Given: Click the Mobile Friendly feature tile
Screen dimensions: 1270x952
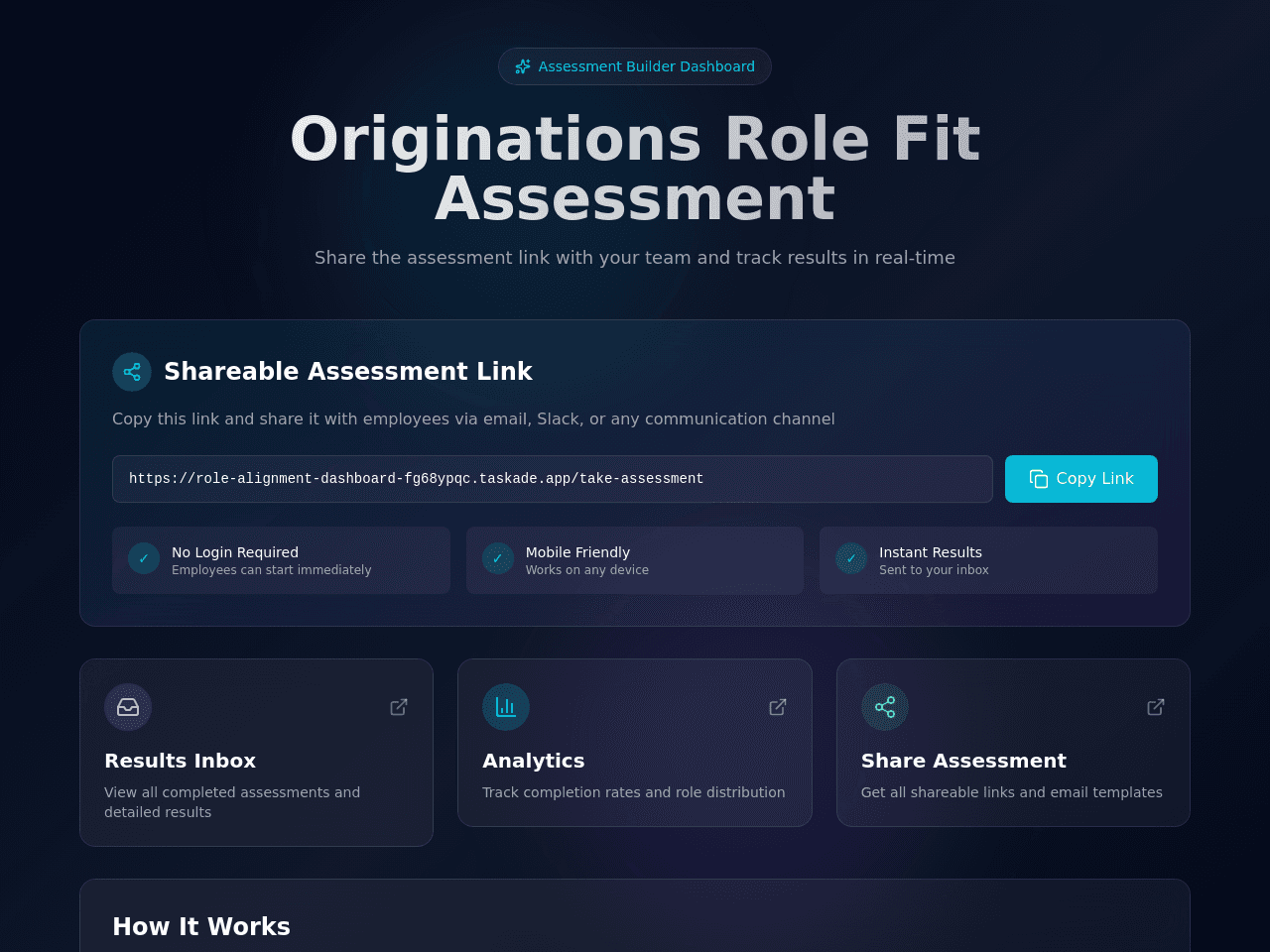Looking at the screenshot, I should tap(635, 560).
